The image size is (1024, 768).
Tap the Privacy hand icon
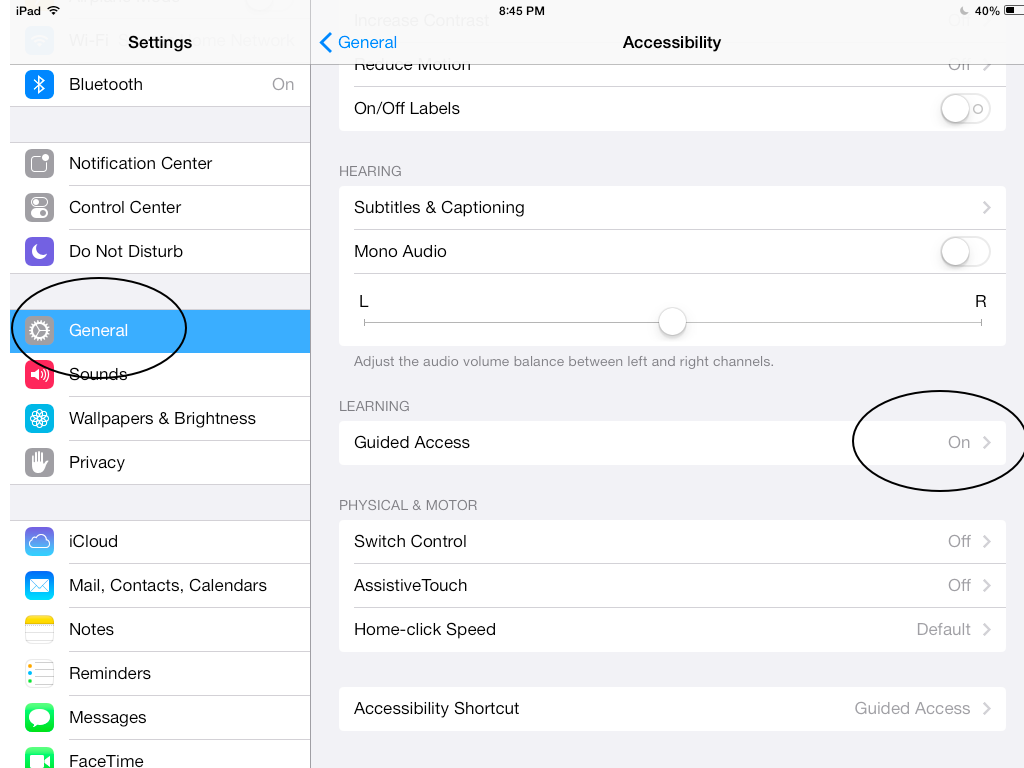click(39, 462)
